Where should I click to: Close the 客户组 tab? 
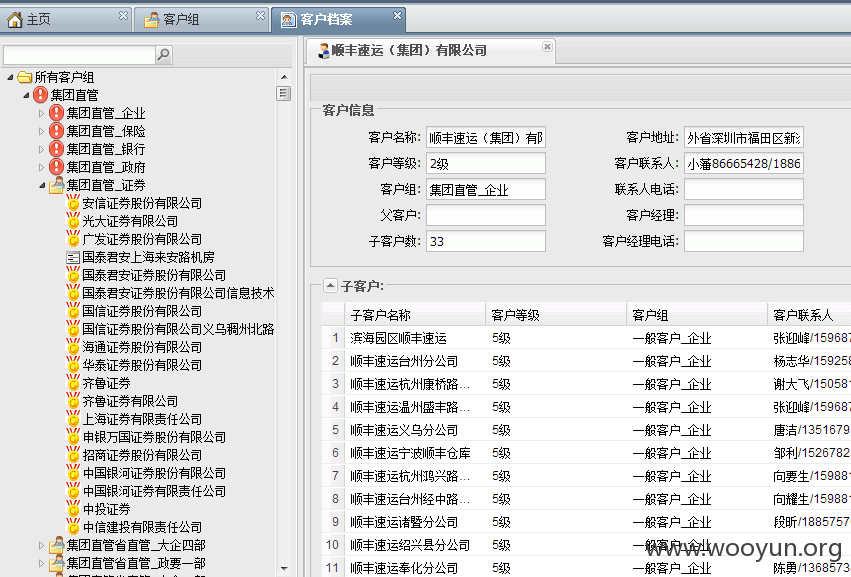click(x=261, y=15)
